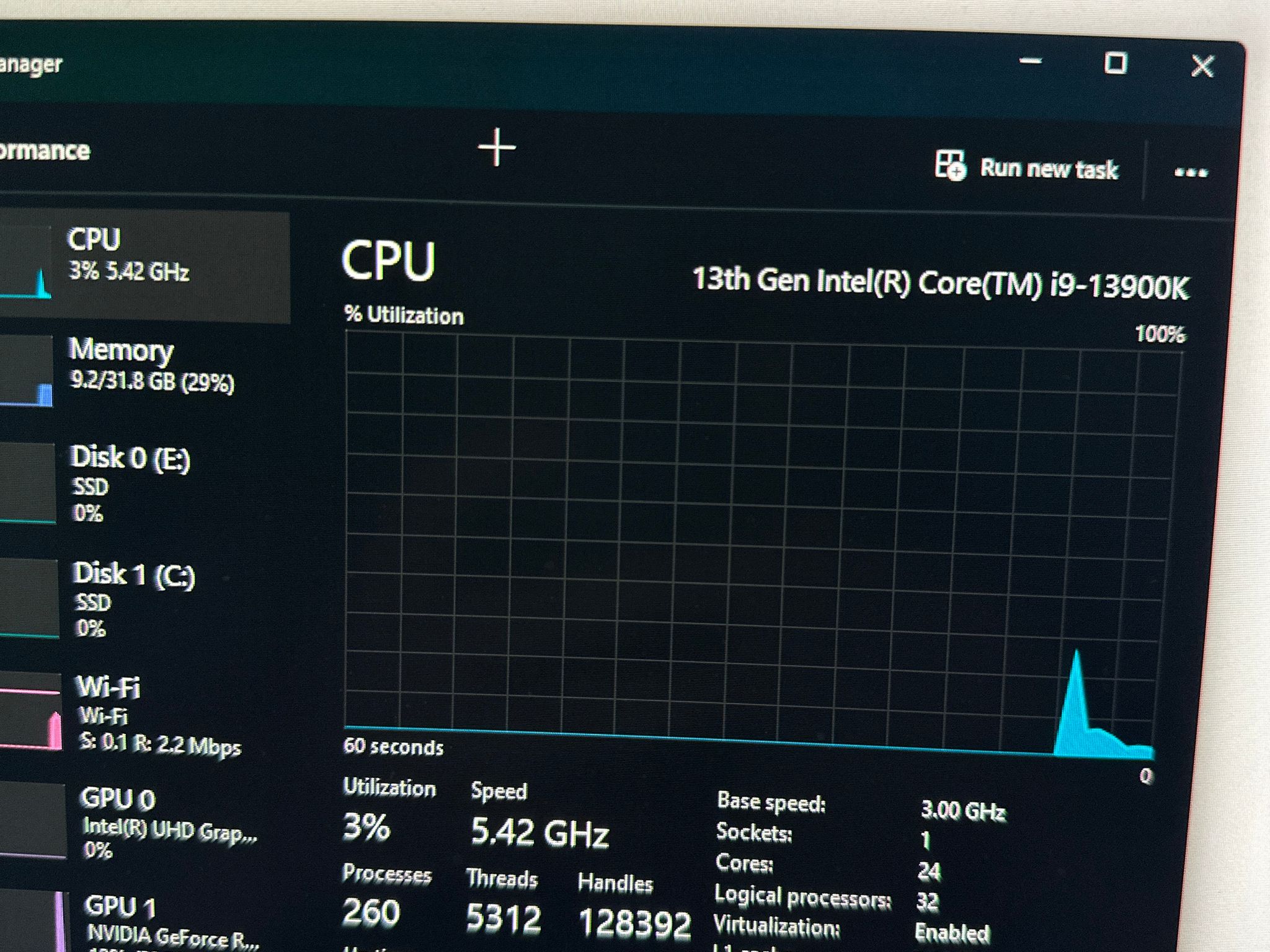
Task: Close the Task Manager window
Action: [x=1202, y=66]
